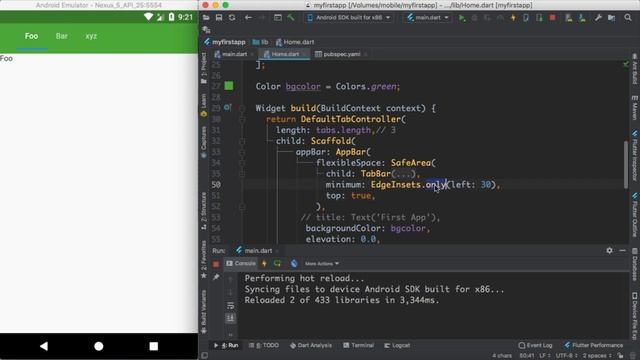
Task: Open the Database side panel
Action: pos(635,264)
